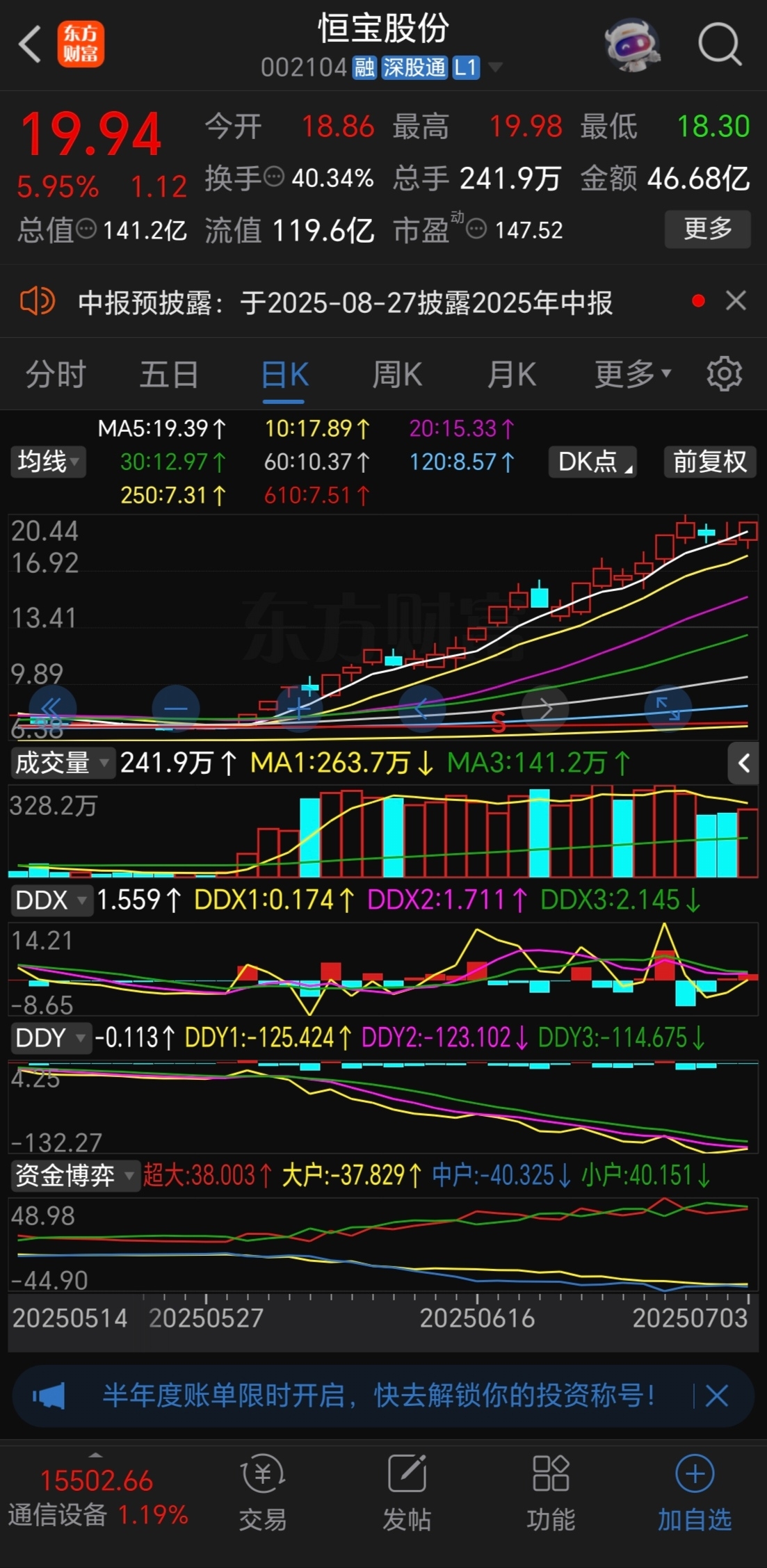Tap 加自选 add to watchlist
Image resolution: width=767 pixels, height=1568 pixels.
(695, 1494)
